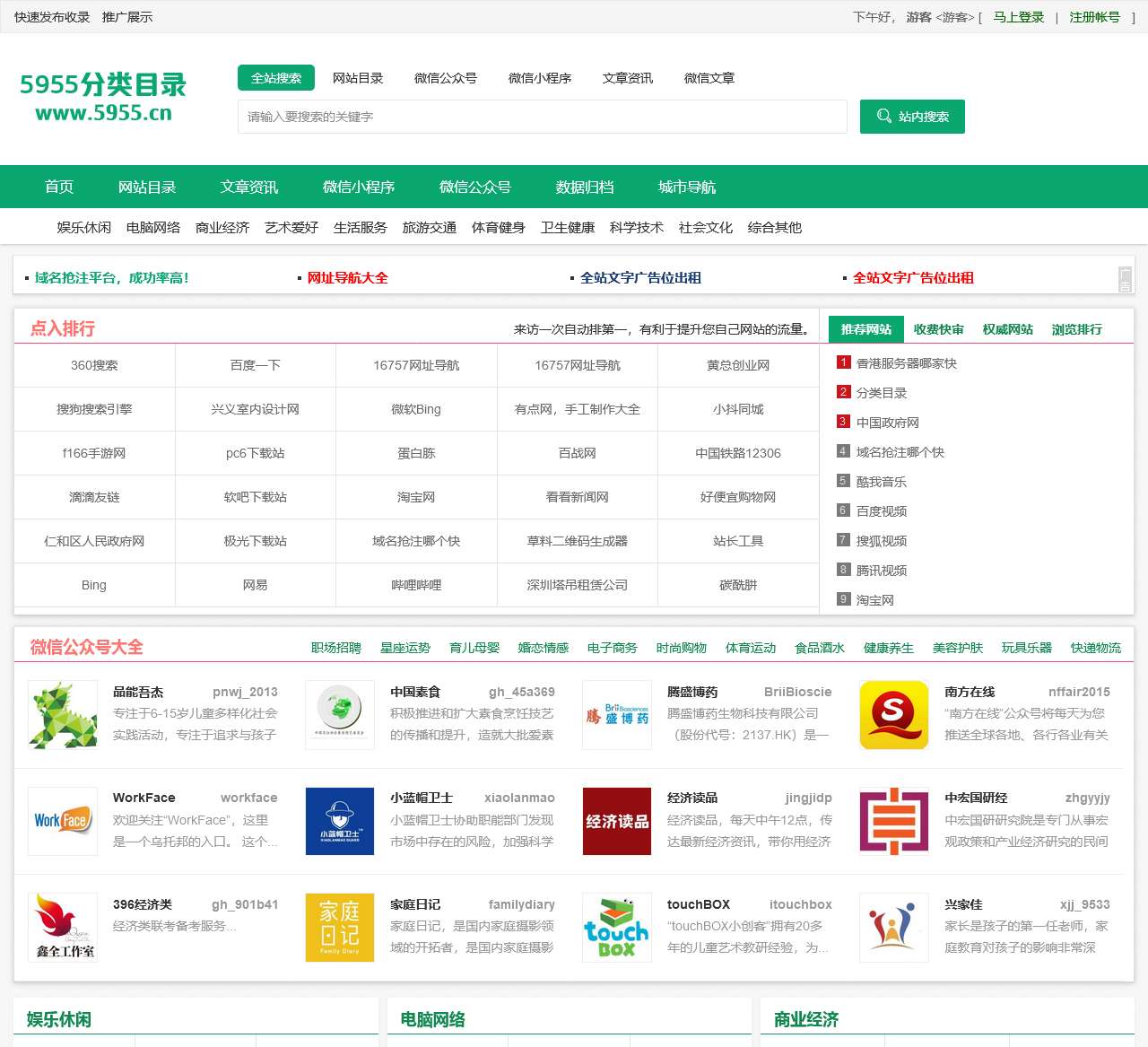Select the 文章资讯 search tab
Image resolution: width=1148 pixels, height=1047 pixels.
coord(628,78)
